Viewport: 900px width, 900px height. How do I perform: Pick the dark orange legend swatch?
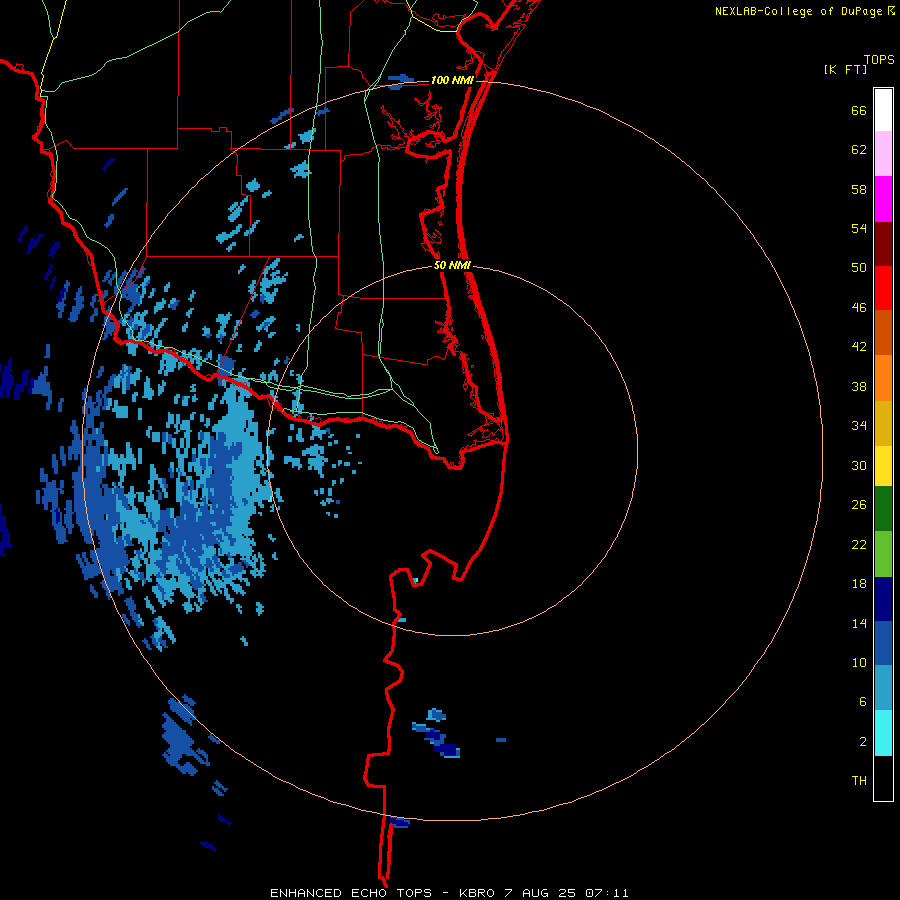coord(883,333)
